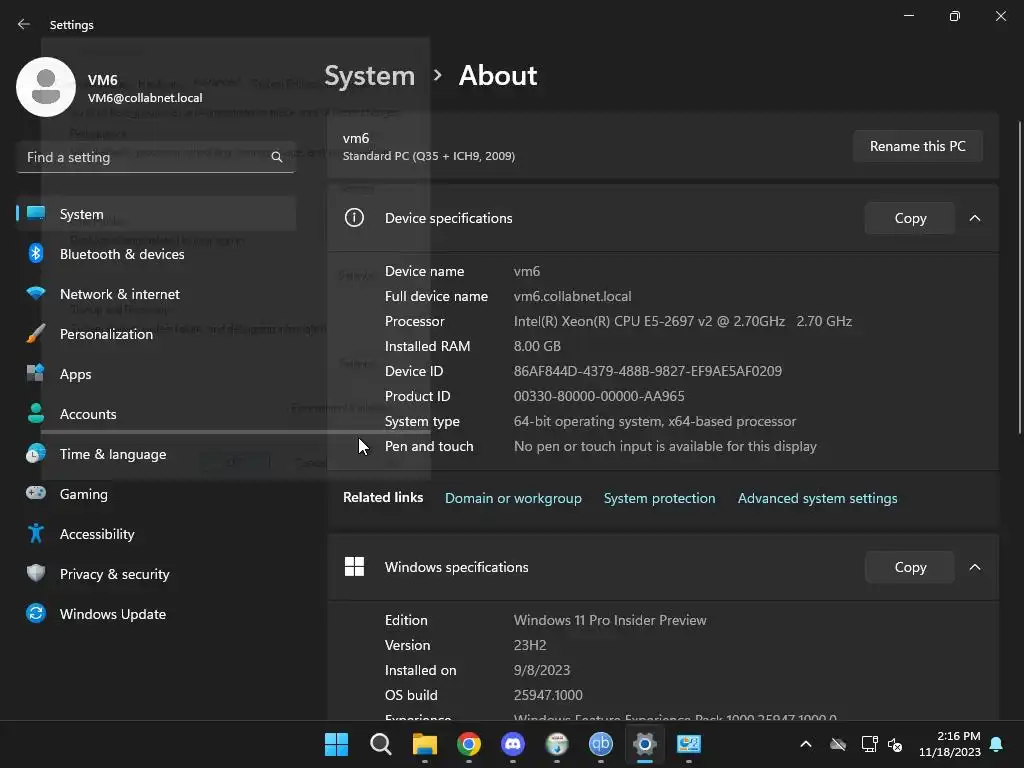Open the clock and date flyout
Viewport: 1024px width, 768px height.
coord(950,744)
